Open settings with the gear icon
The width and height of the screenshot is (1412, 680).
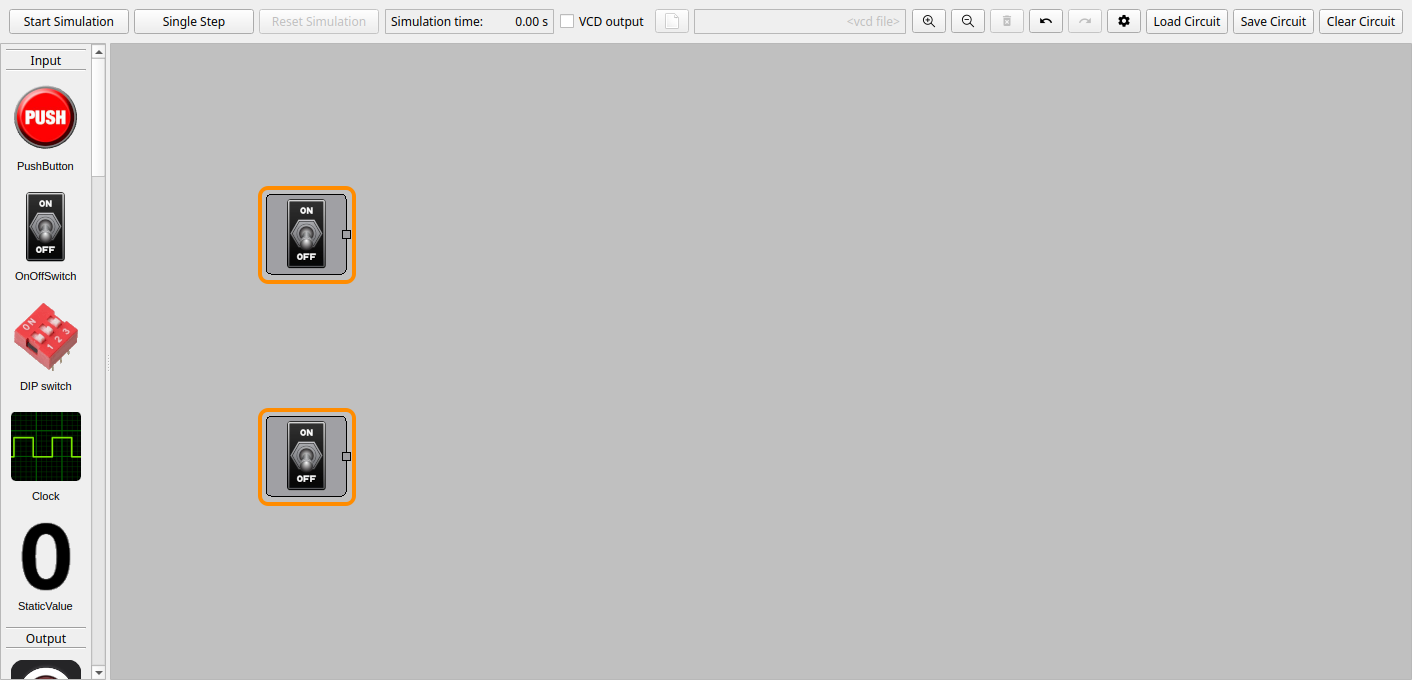pos(1124,21)
